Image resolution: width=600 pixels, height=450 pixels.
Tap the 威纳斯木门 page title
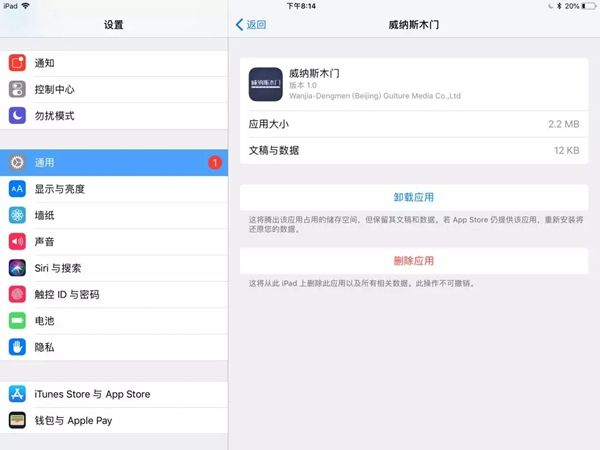(x=414, y=25)
